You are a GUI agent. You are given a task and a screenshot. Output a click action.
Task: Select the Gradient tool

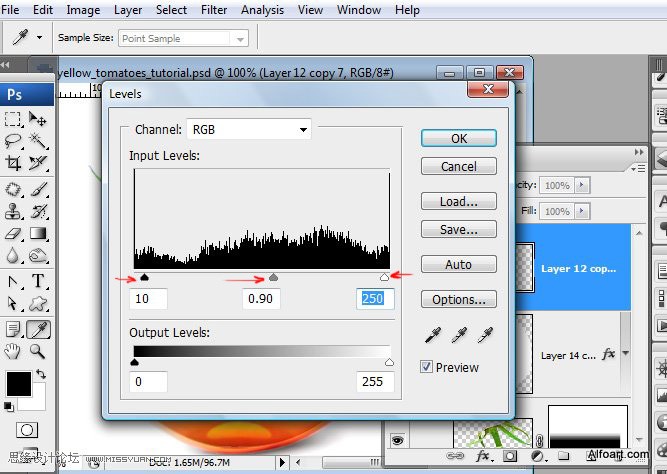click(37, 234)
